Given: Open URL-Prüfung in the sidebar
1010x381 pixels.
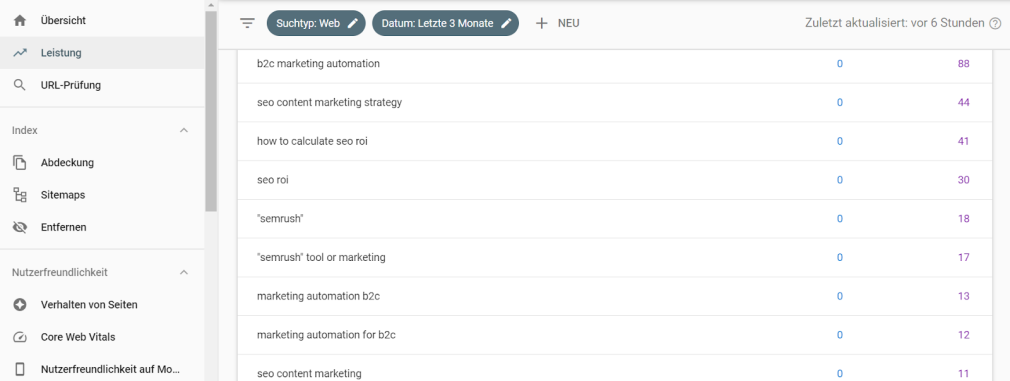Looking at the screenshot, I should [102, 85].
